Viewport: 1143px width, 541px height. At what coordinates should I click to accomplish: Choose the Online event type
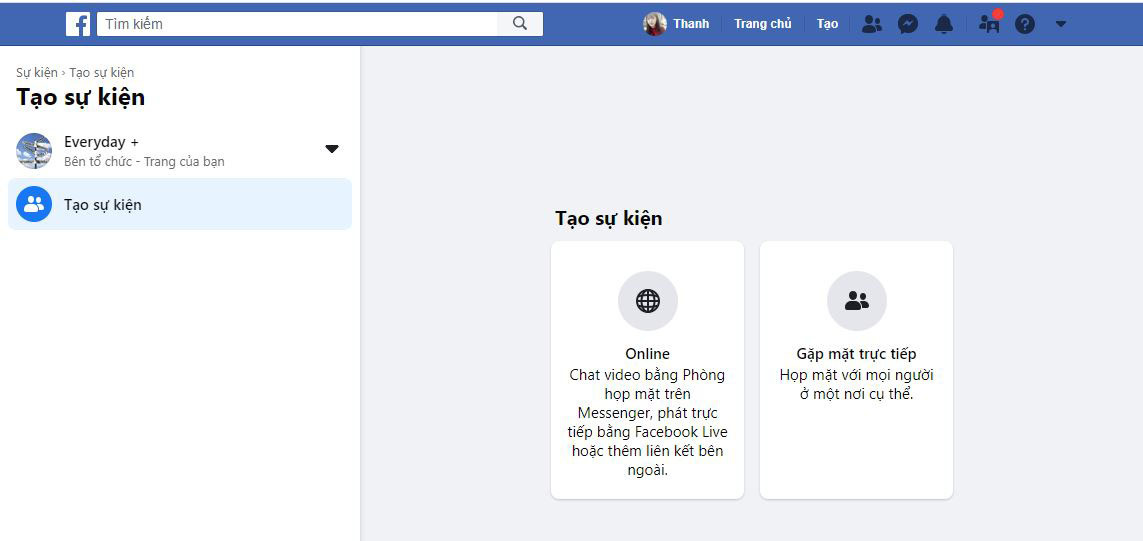coord(647,370)
